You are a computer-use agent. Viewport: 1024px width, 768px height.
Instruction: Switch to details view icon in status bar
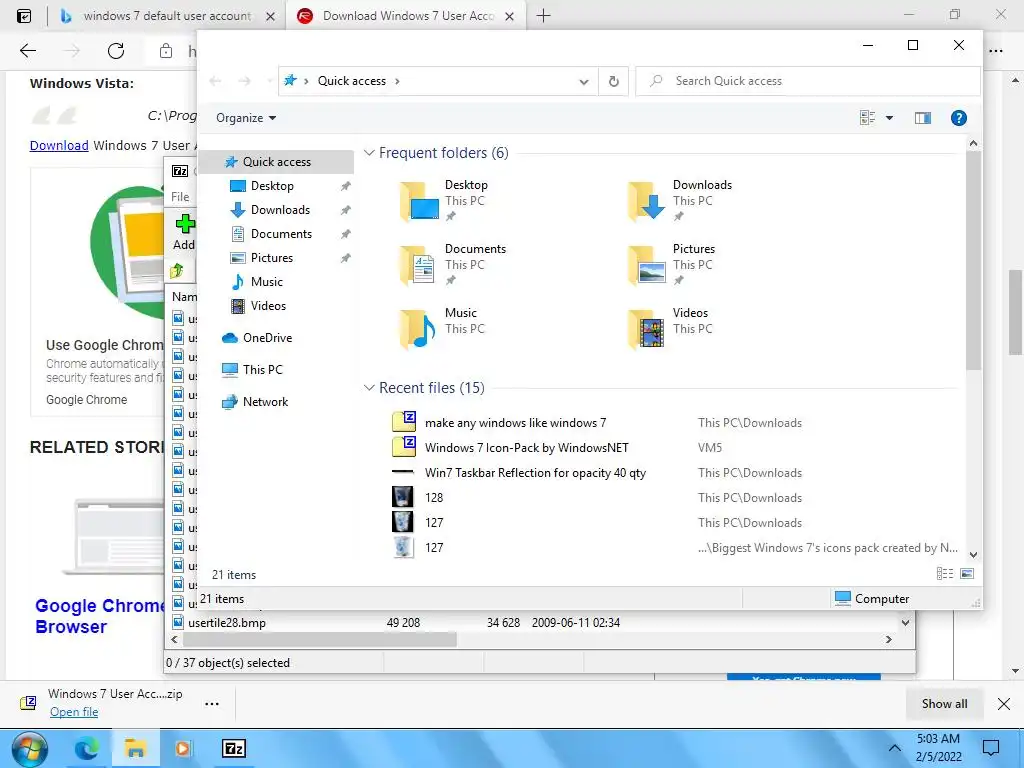[x=944, y=573]
